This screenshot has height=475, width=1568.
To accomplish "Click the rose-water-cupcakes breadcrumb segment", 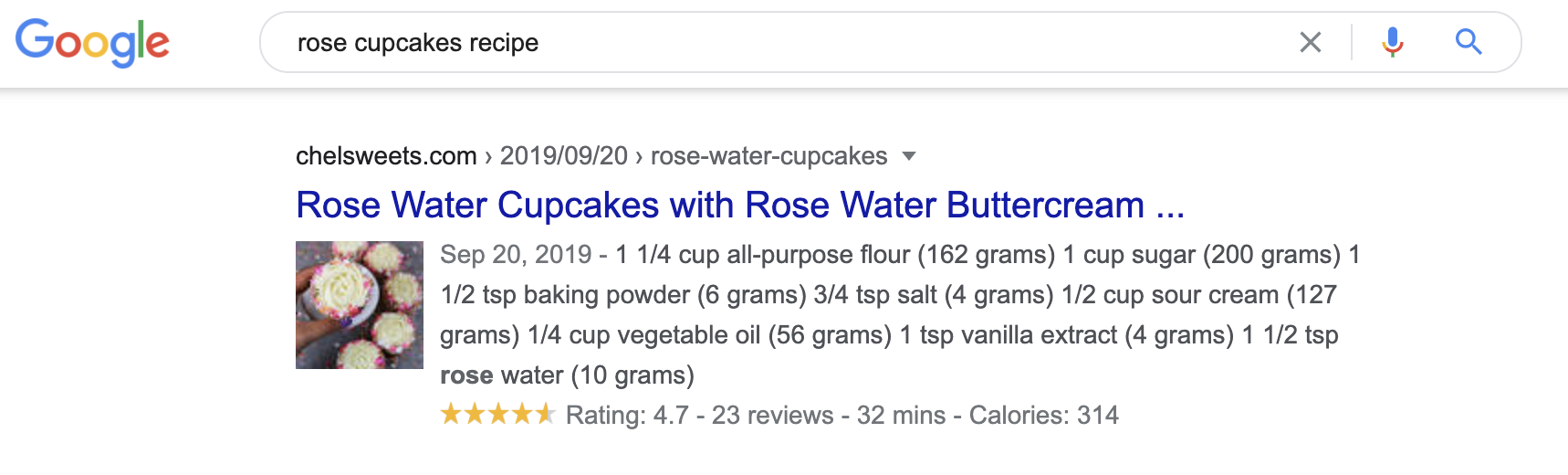I will (x=768, y=156).
